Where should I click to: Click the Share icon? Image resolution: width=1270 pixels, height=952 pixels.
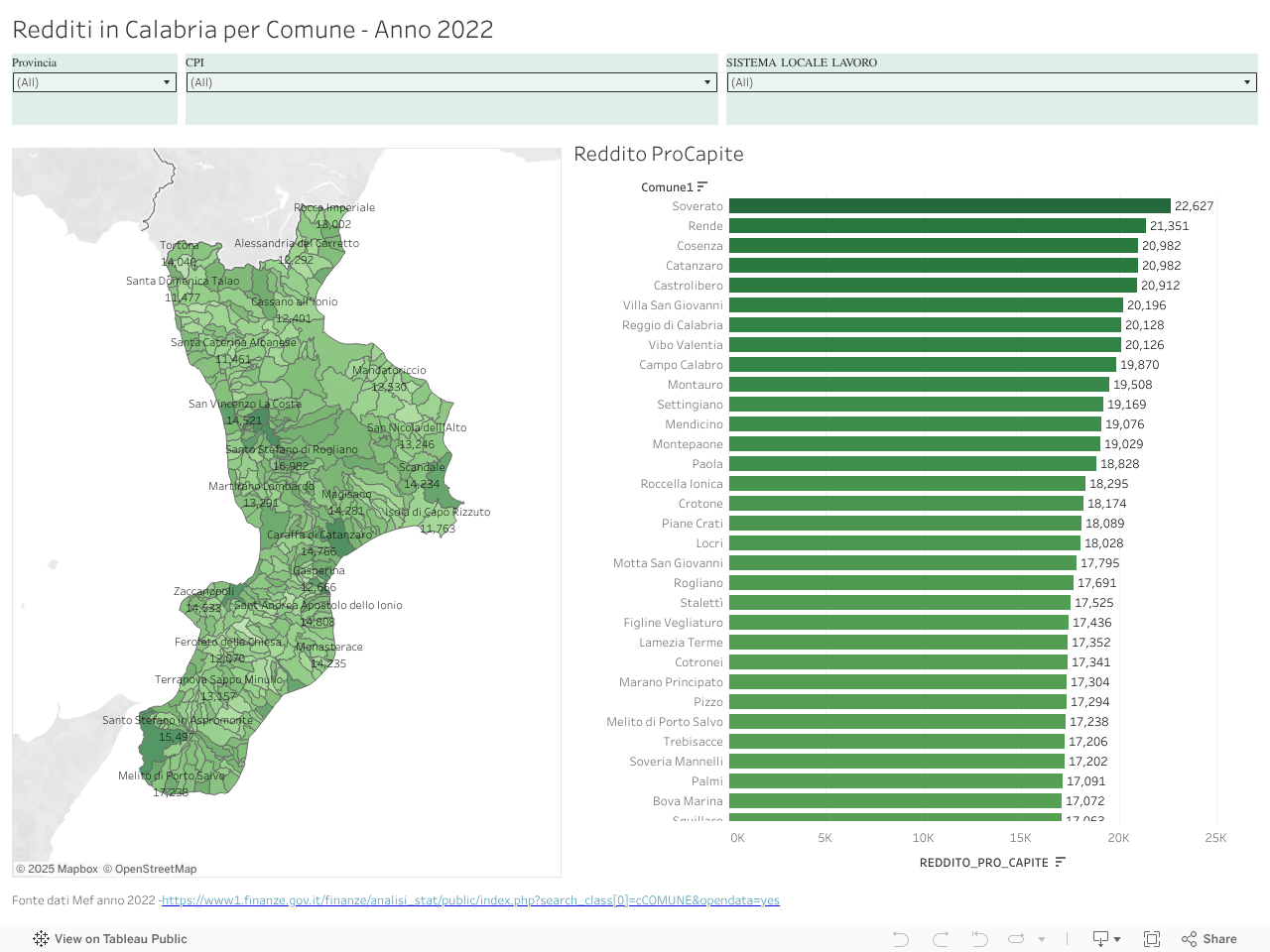1208,939
